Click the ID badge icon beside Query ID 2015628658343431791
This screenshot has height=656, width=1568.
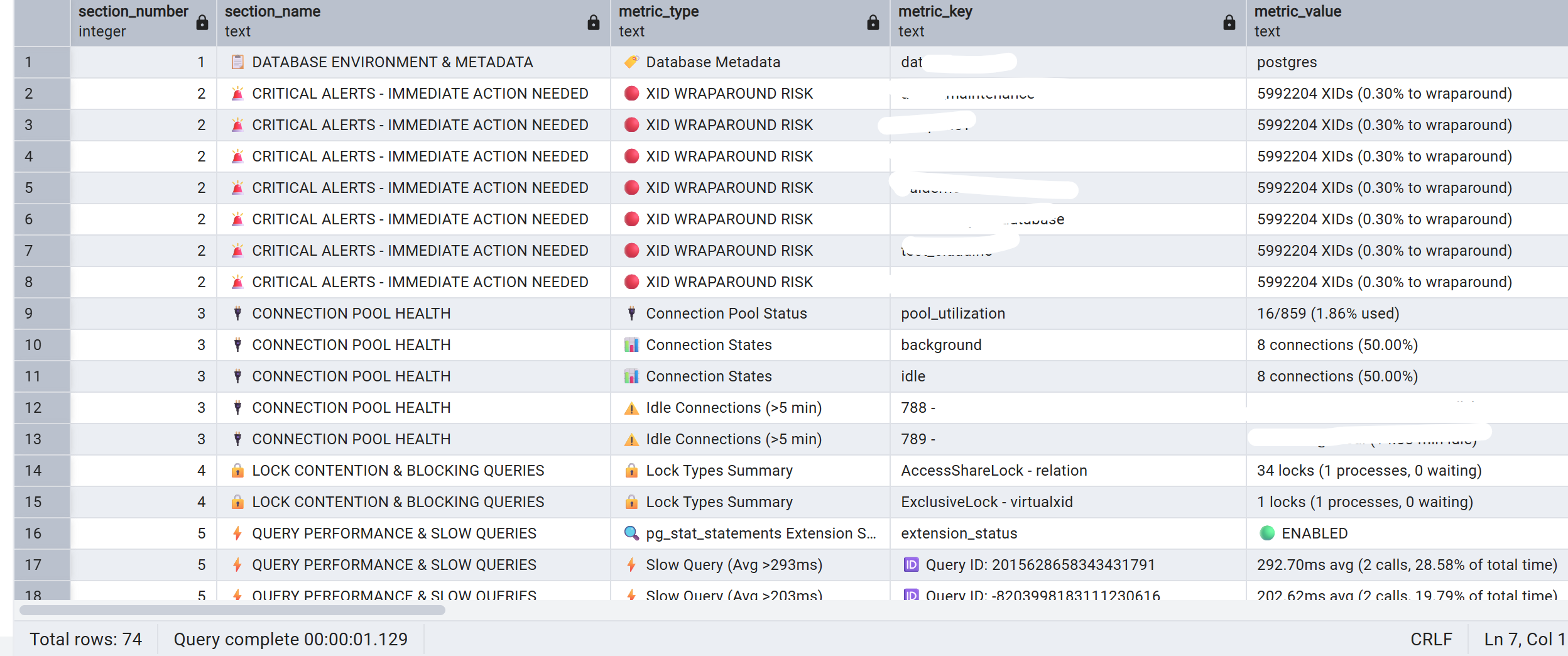[x=911, y=564]
